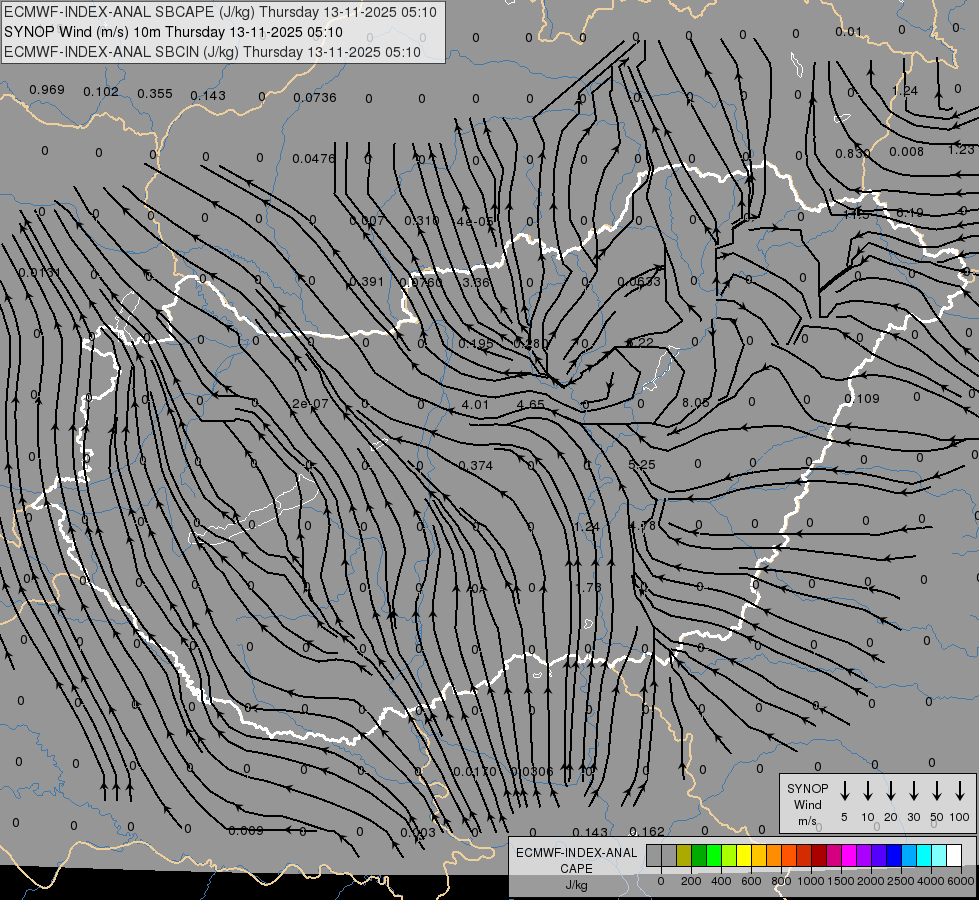Click the SYNOP Wind 10m header line

(x=173, y=32)
